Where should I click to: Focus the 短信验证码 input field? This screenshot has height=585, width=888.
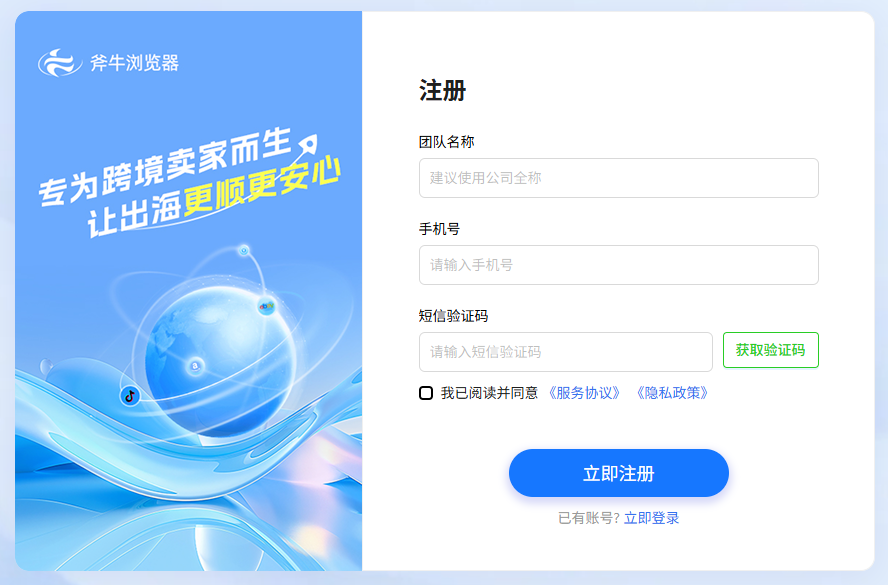(566, 352)
